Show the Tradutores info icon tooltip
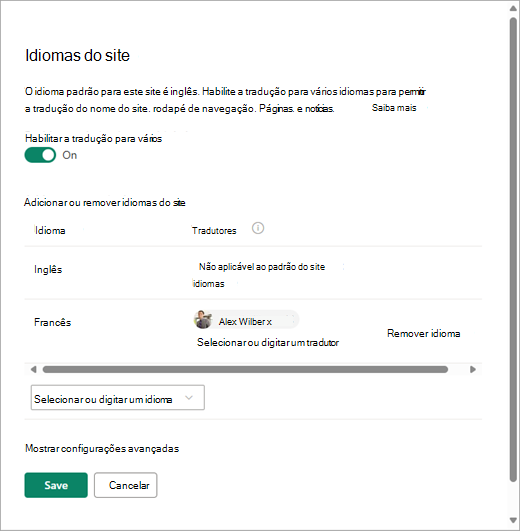 (258, 228)
